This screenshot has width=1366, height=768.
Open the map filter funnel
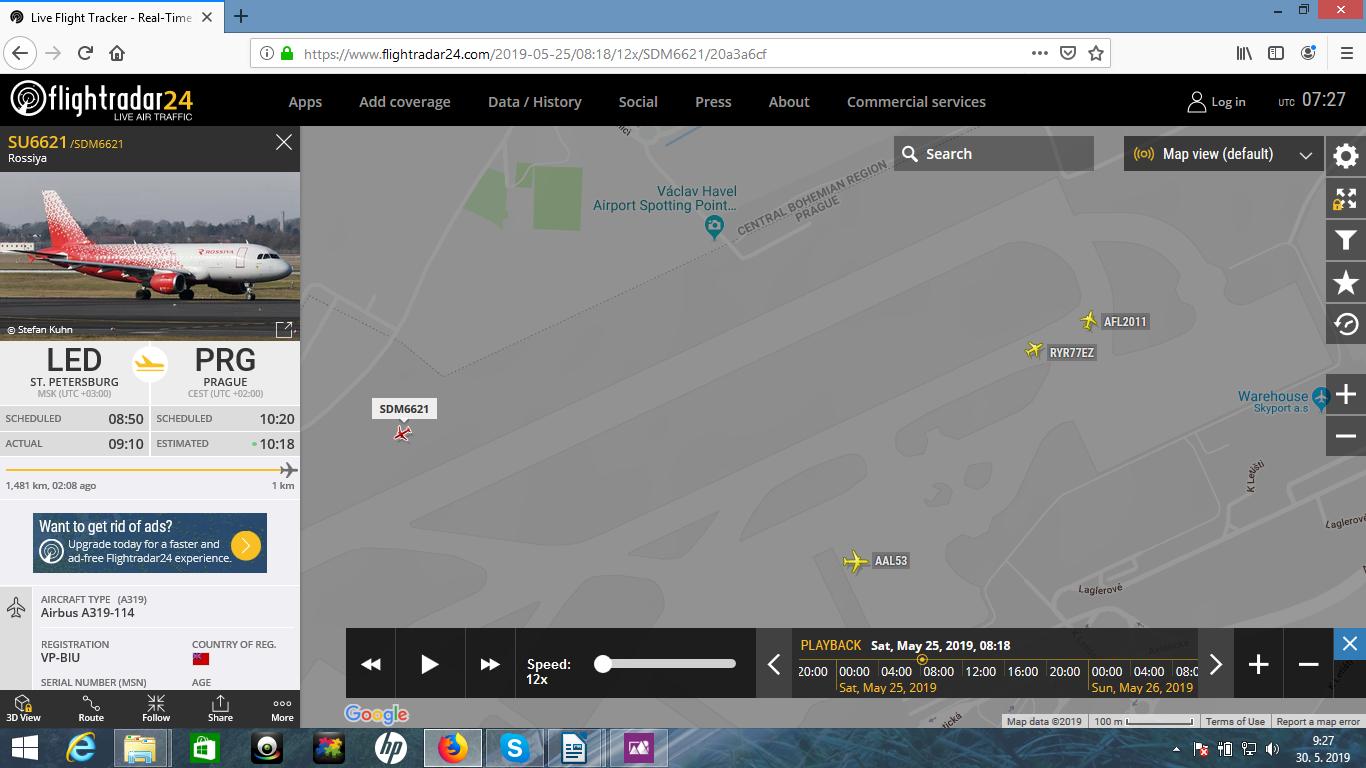(1346, 240)
